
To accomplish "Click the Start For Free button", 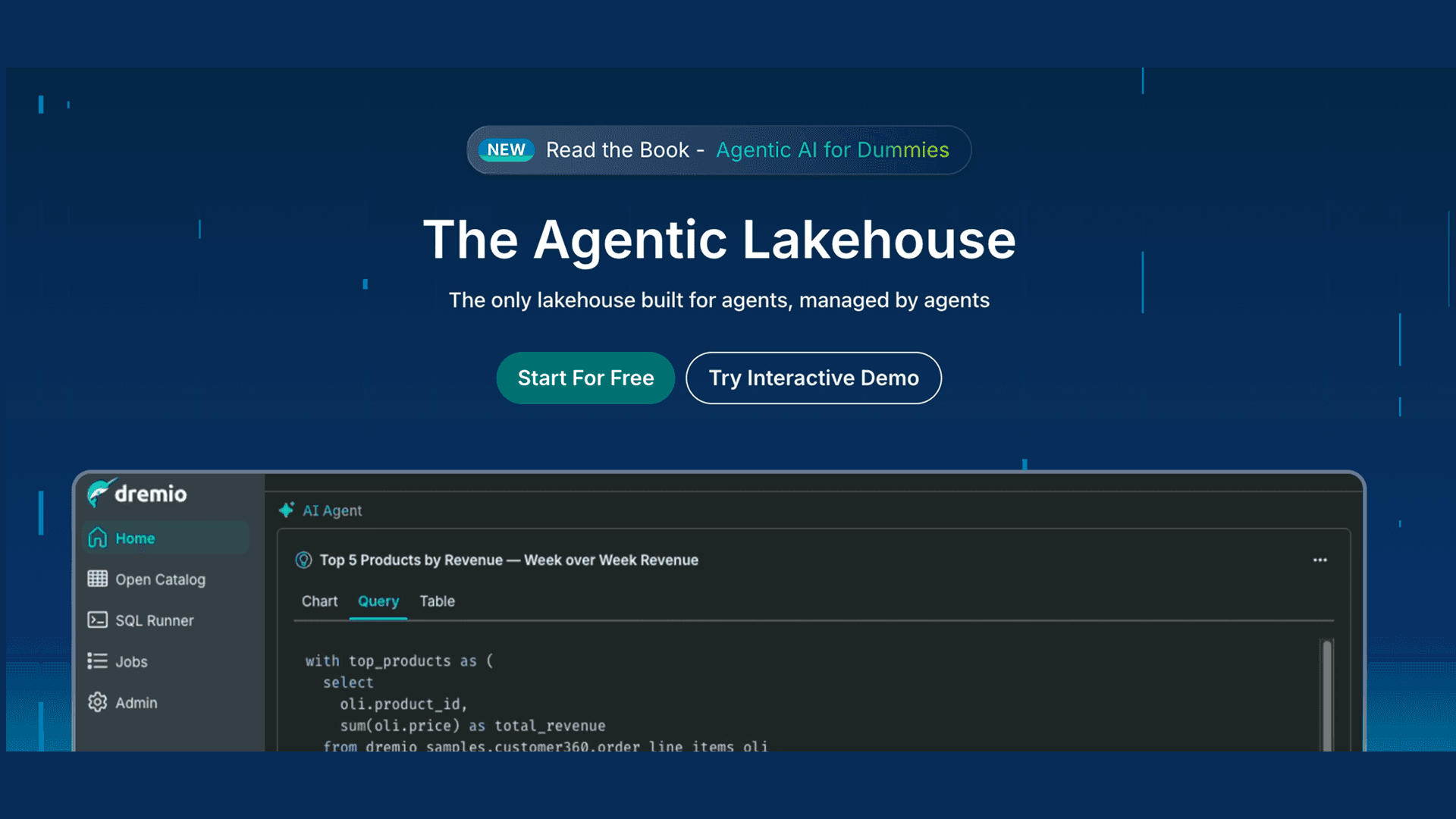I will pyautogui.click(x=585, y=378).
